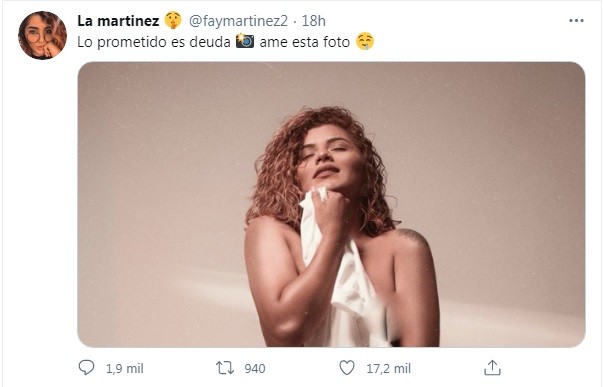Screen dimensions: 604x387
Task: Click the camera with flash emoji
Action: [245, 40]
